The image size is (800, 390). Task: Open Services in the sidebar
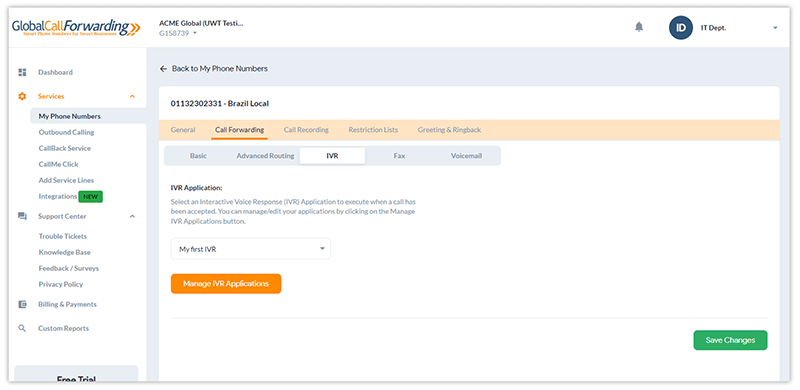[51, 96]
